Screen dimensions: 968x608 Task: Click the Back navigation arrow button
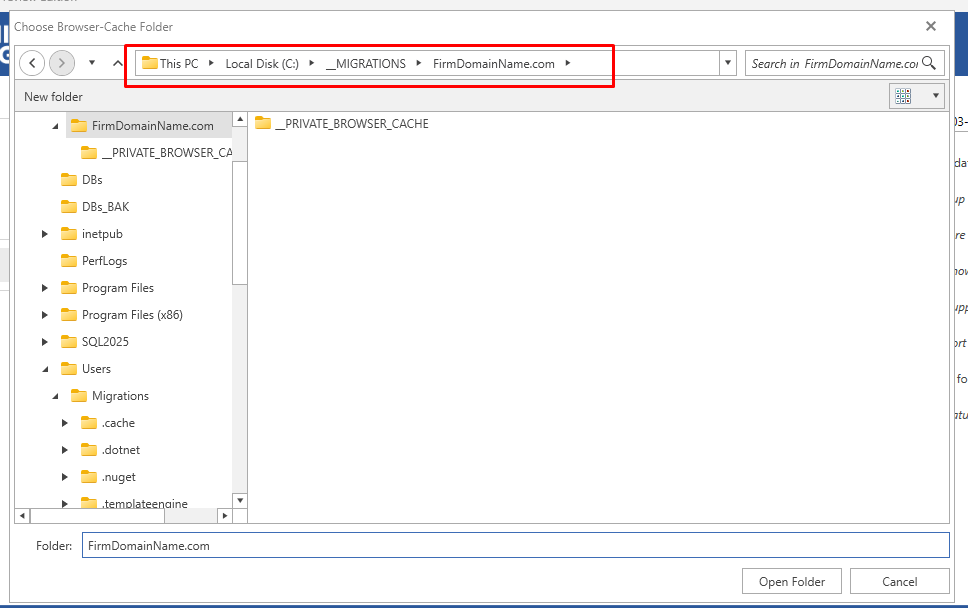tap(32, 63)
